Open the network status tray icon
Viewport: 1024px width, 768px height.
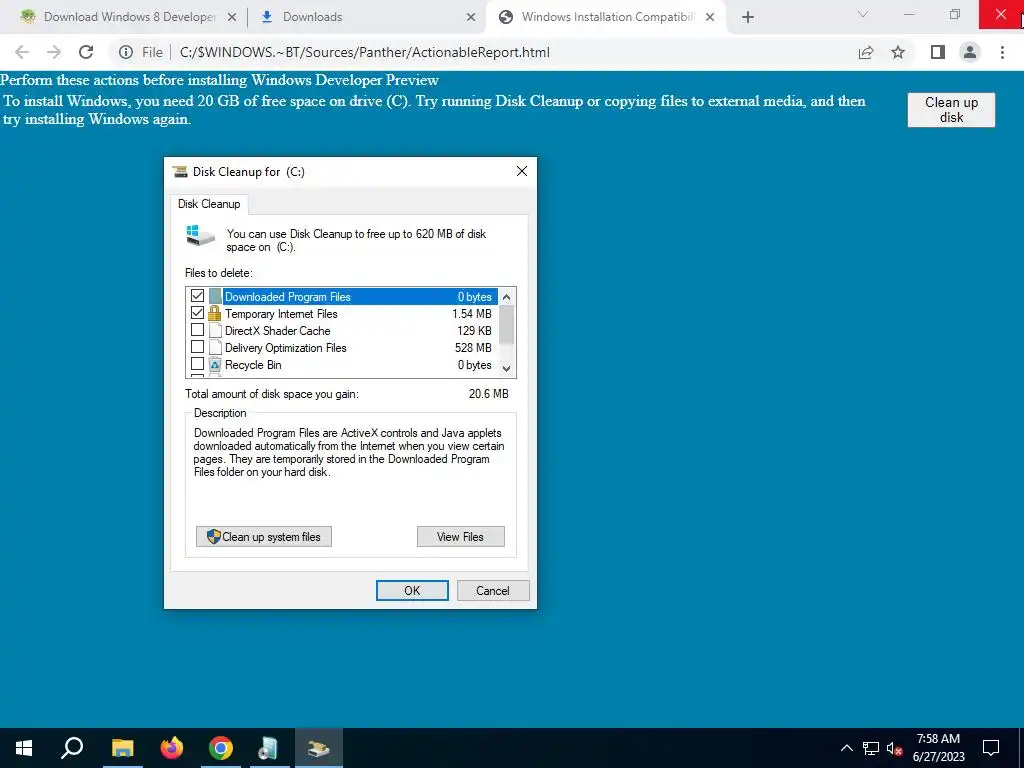point(871,748)
